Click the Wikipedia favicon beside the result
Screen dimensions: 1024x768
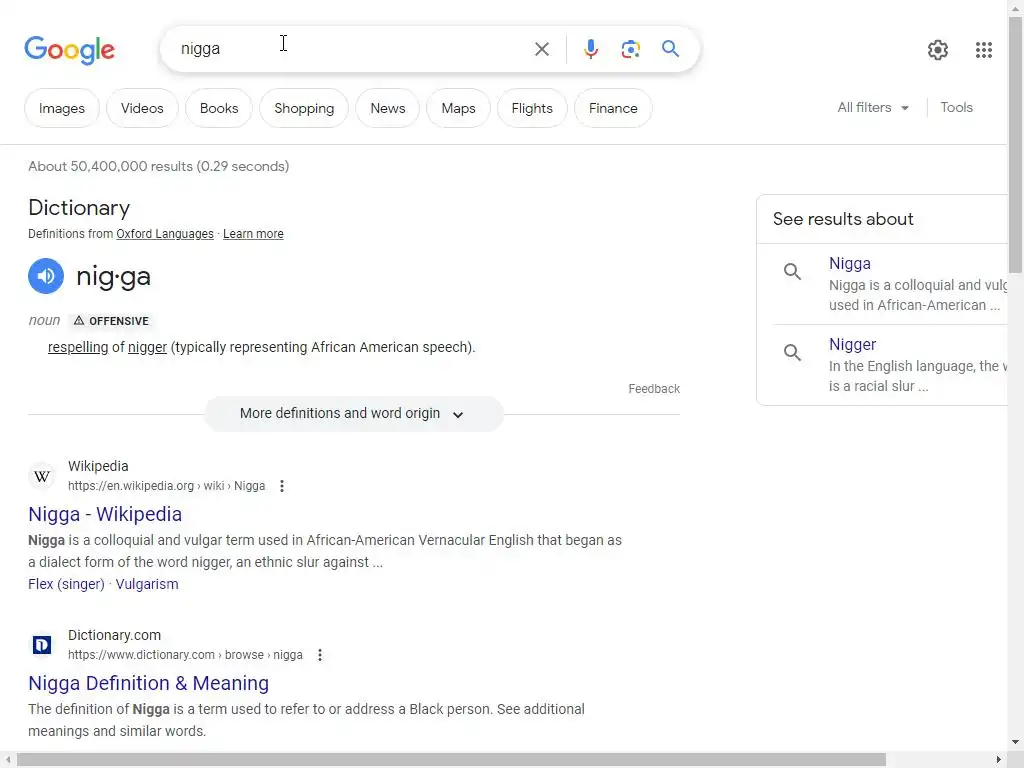(x=42, y=476)
